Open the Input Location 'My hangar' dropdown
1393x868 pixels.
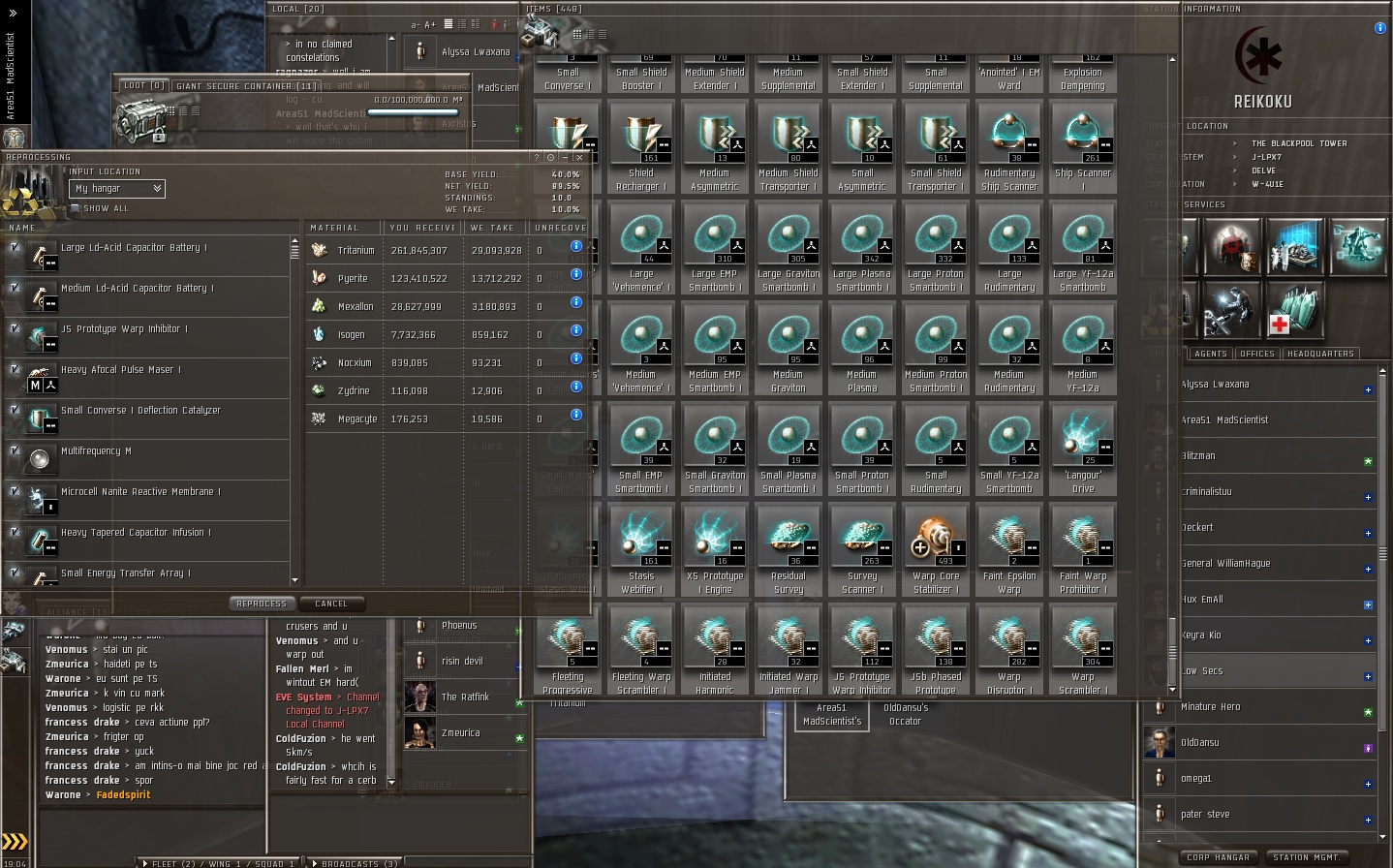(x=116, y=189)
